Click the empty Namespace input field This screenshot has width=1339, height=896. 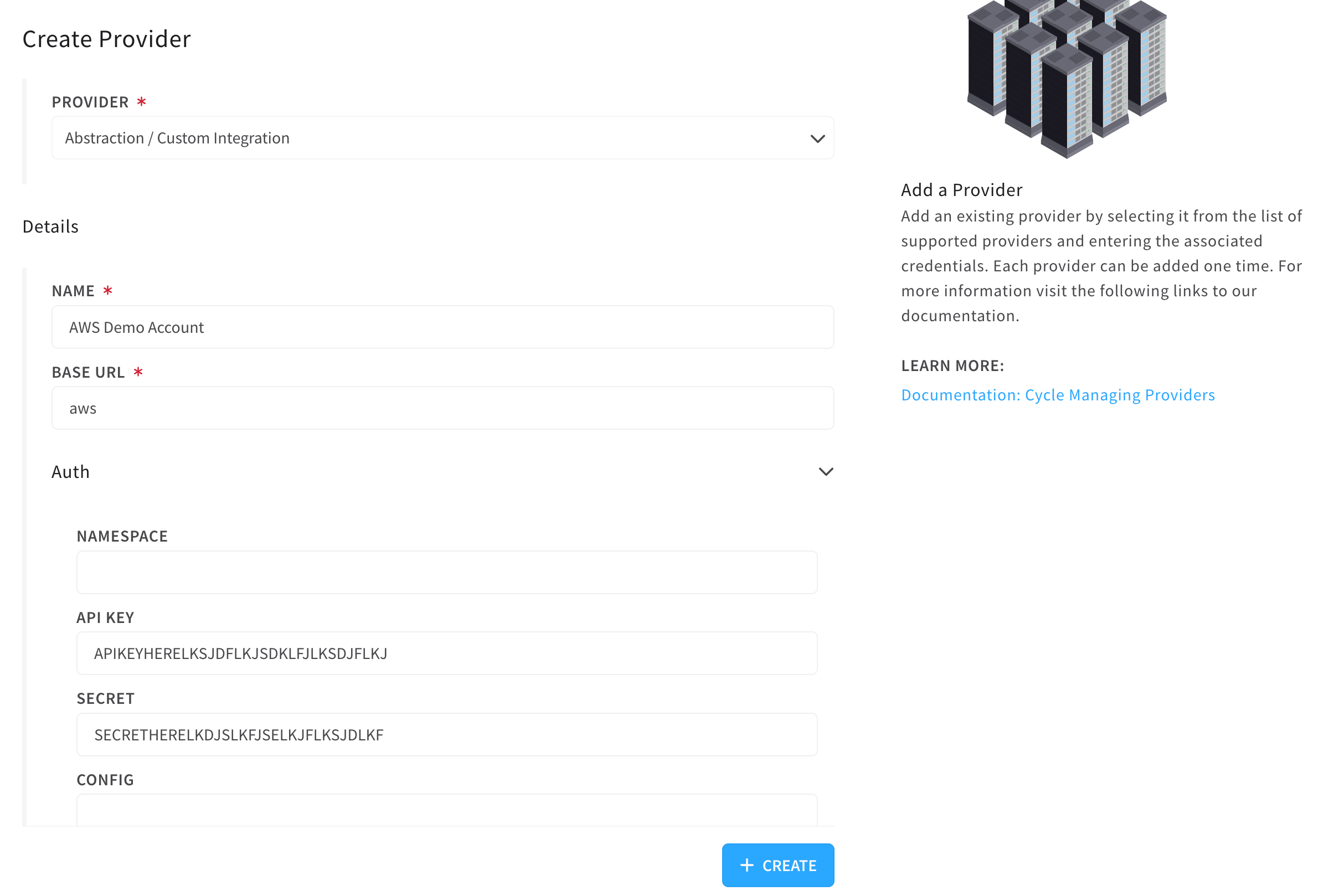447,572
